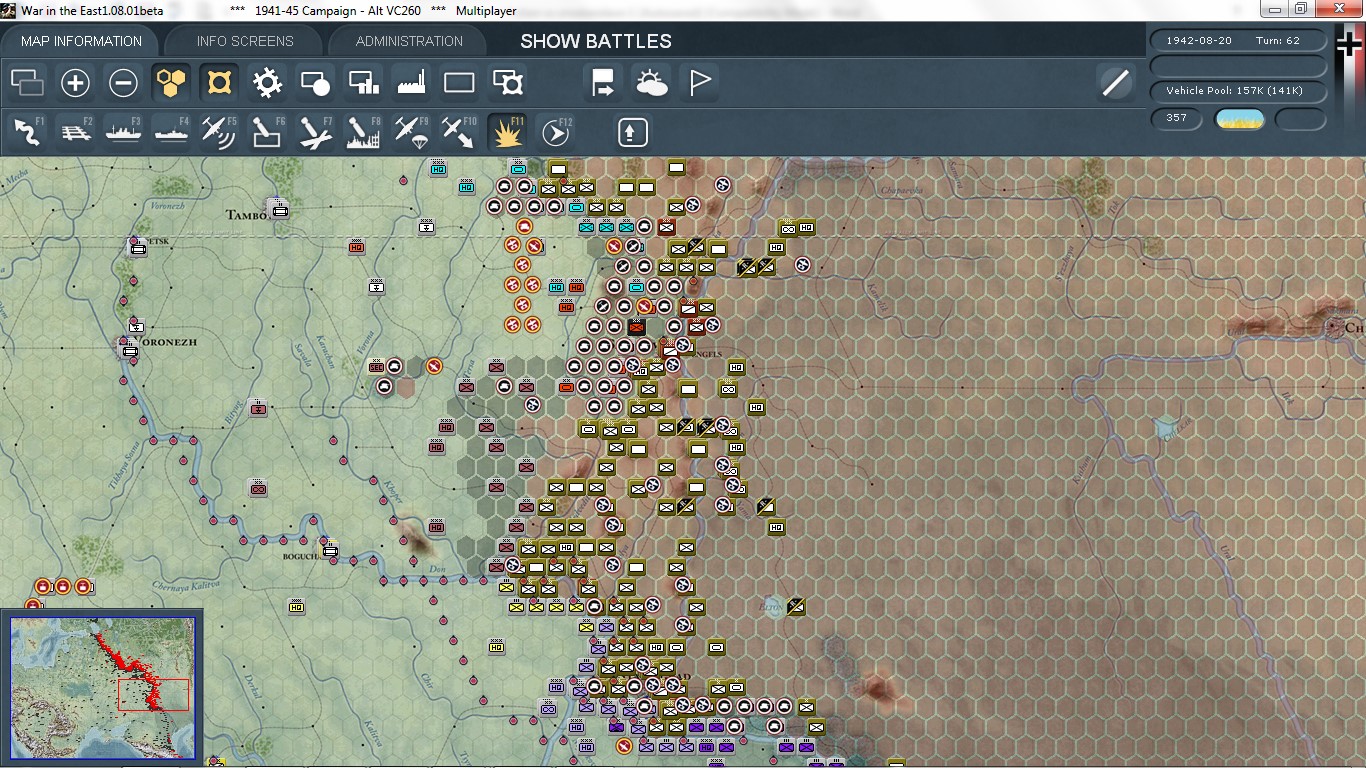Toggle the F11 show battles explosion icon
The width and height of the screenshot is (1366, 768).
(507, 132)
